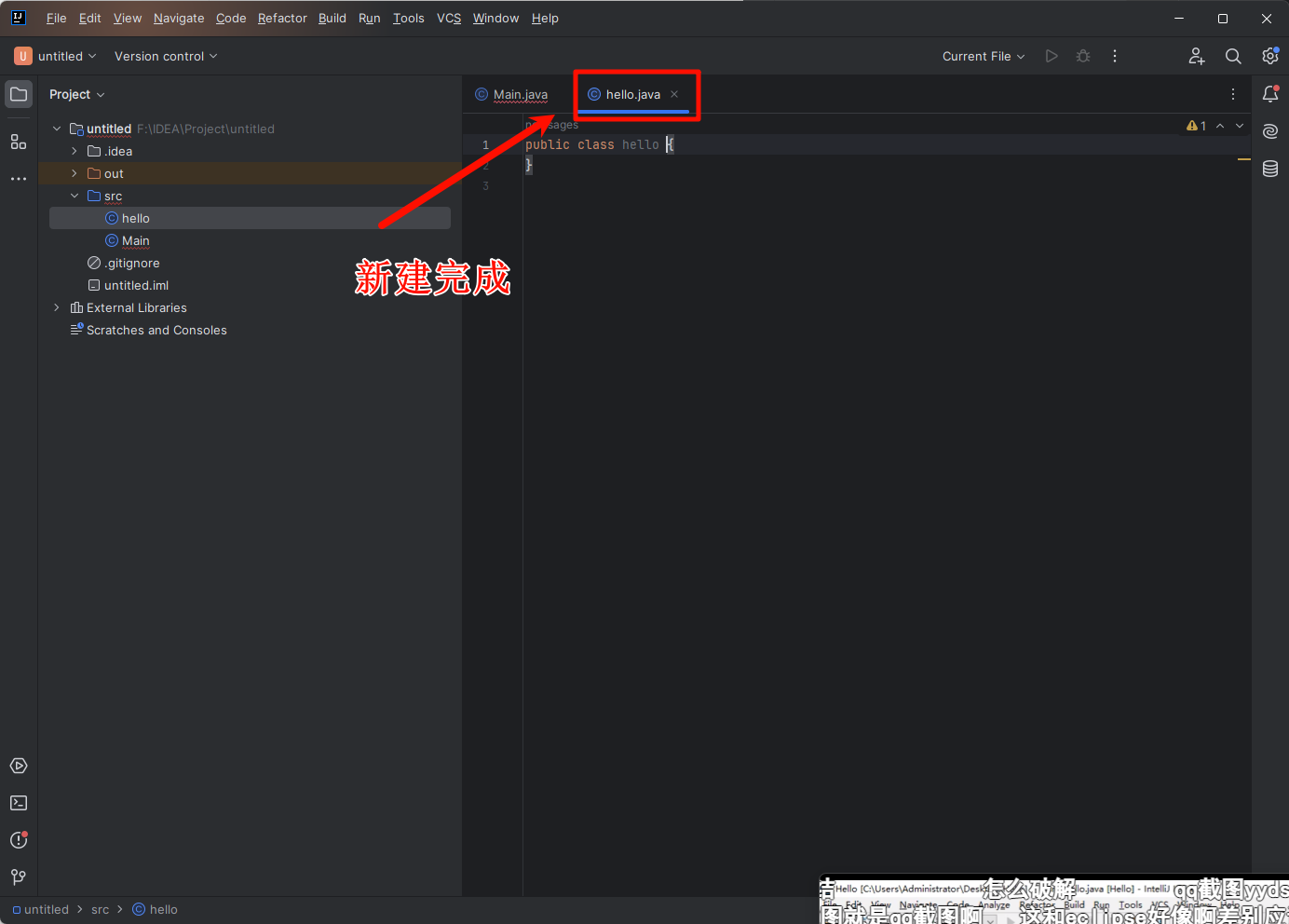Open the Build menu

pyautogui.click(x=332, y=18)
